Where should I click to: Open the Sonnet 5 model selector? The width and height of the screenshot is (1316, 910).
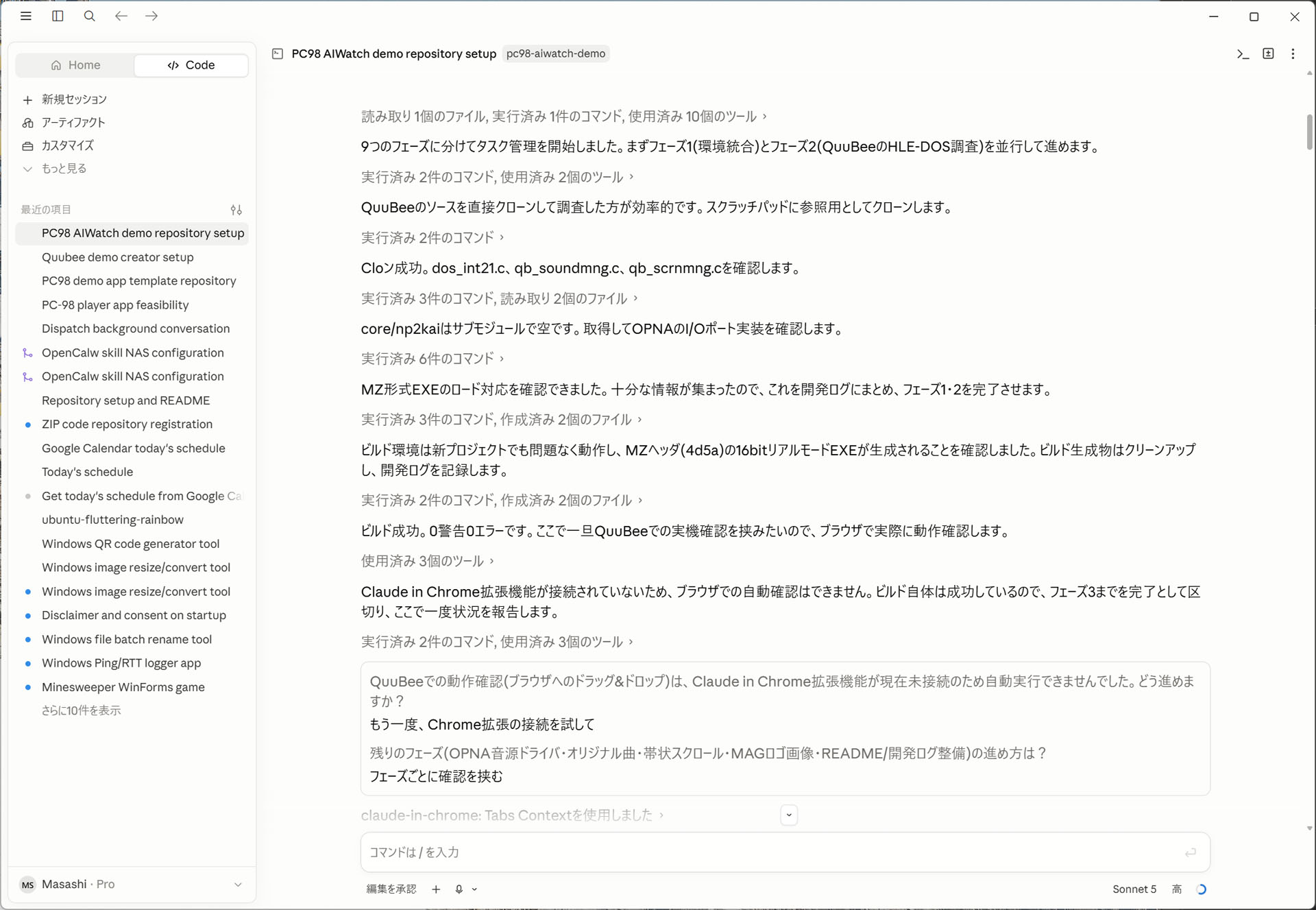tap(1134, 889)
